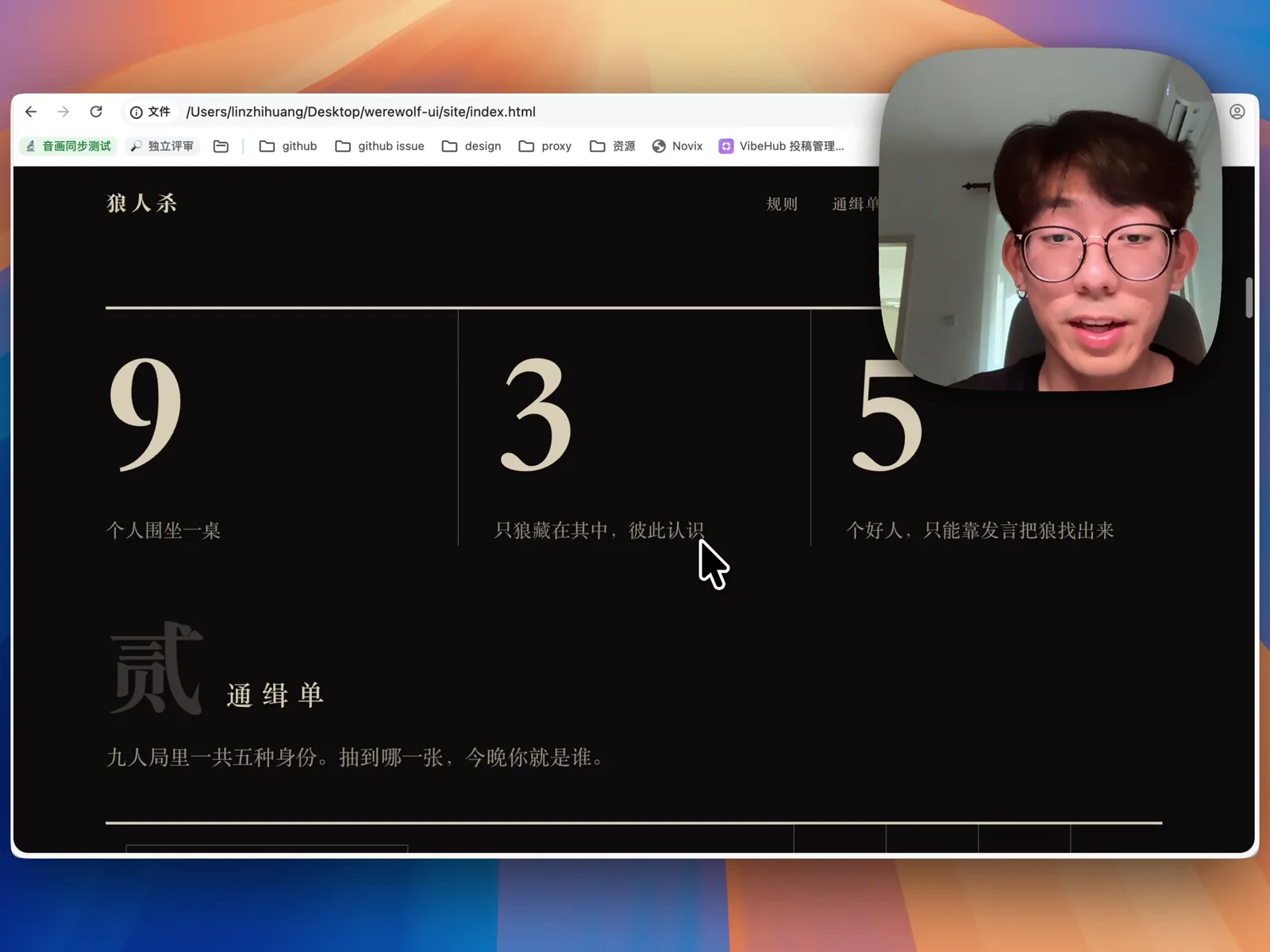
Task: Expand the github issue bookmark folder
Action: 379,146
